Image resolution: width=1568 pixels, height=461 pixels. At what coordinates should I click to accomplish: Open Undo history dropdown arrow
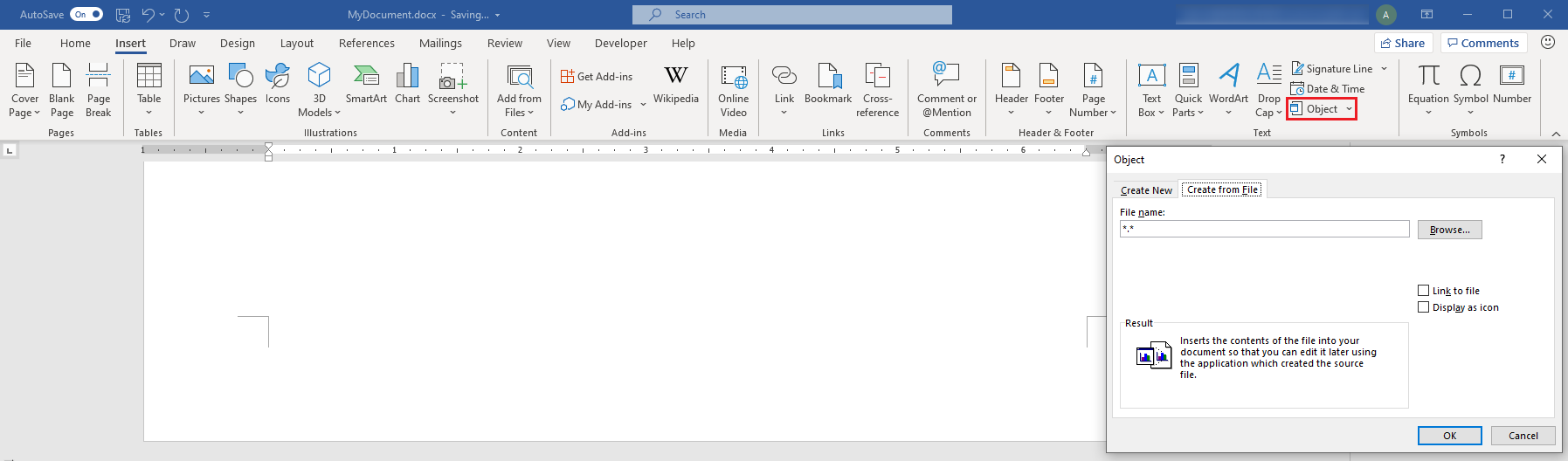click(x=162, y=14)
